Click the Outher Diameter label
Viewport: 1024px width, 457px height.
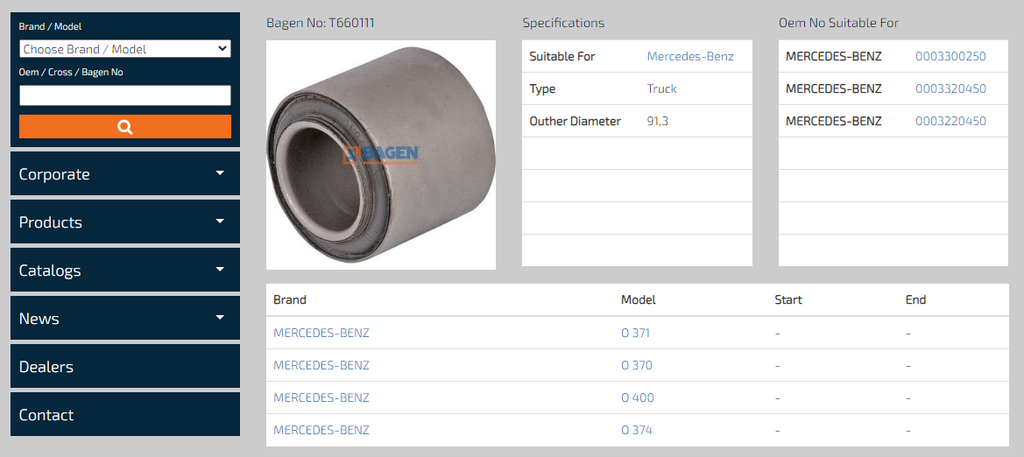click(x=575, y=121)
